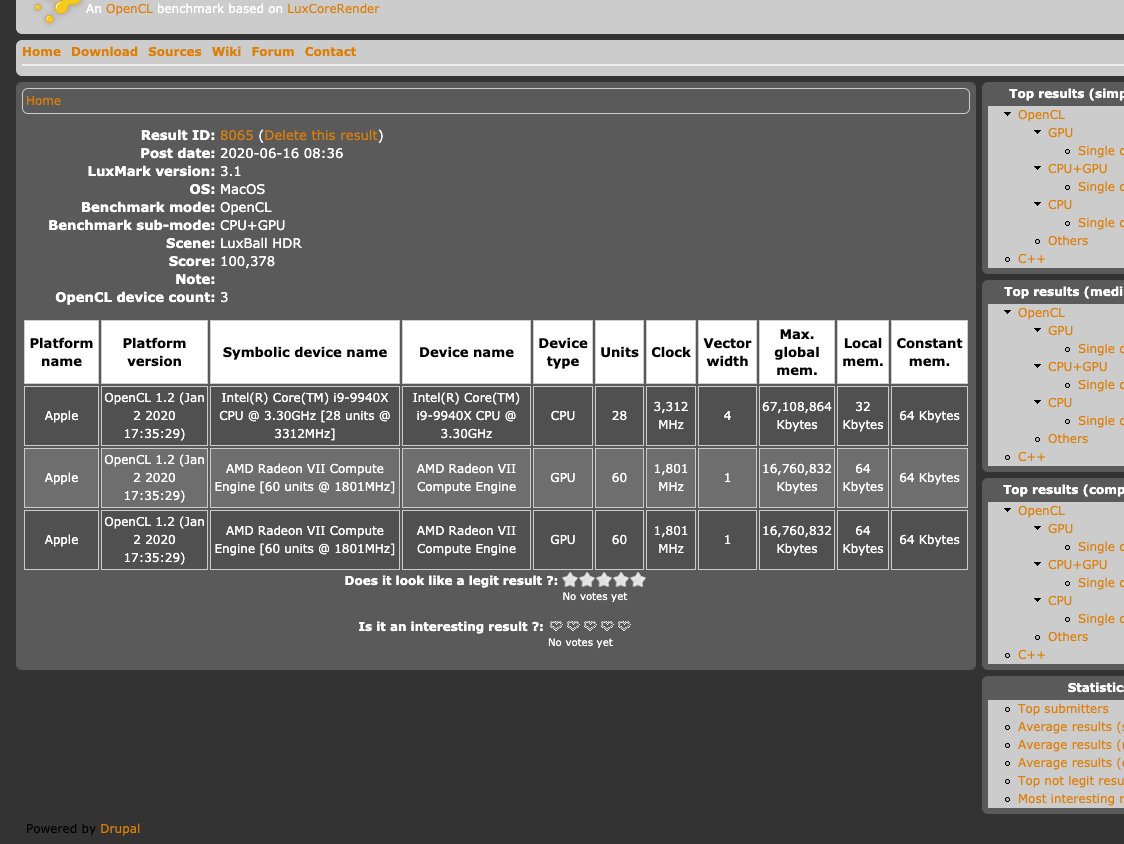The height and width of the screenshot is (844, 1124).
Task: Open result ID 8065 link
Action: pos(237,136)
